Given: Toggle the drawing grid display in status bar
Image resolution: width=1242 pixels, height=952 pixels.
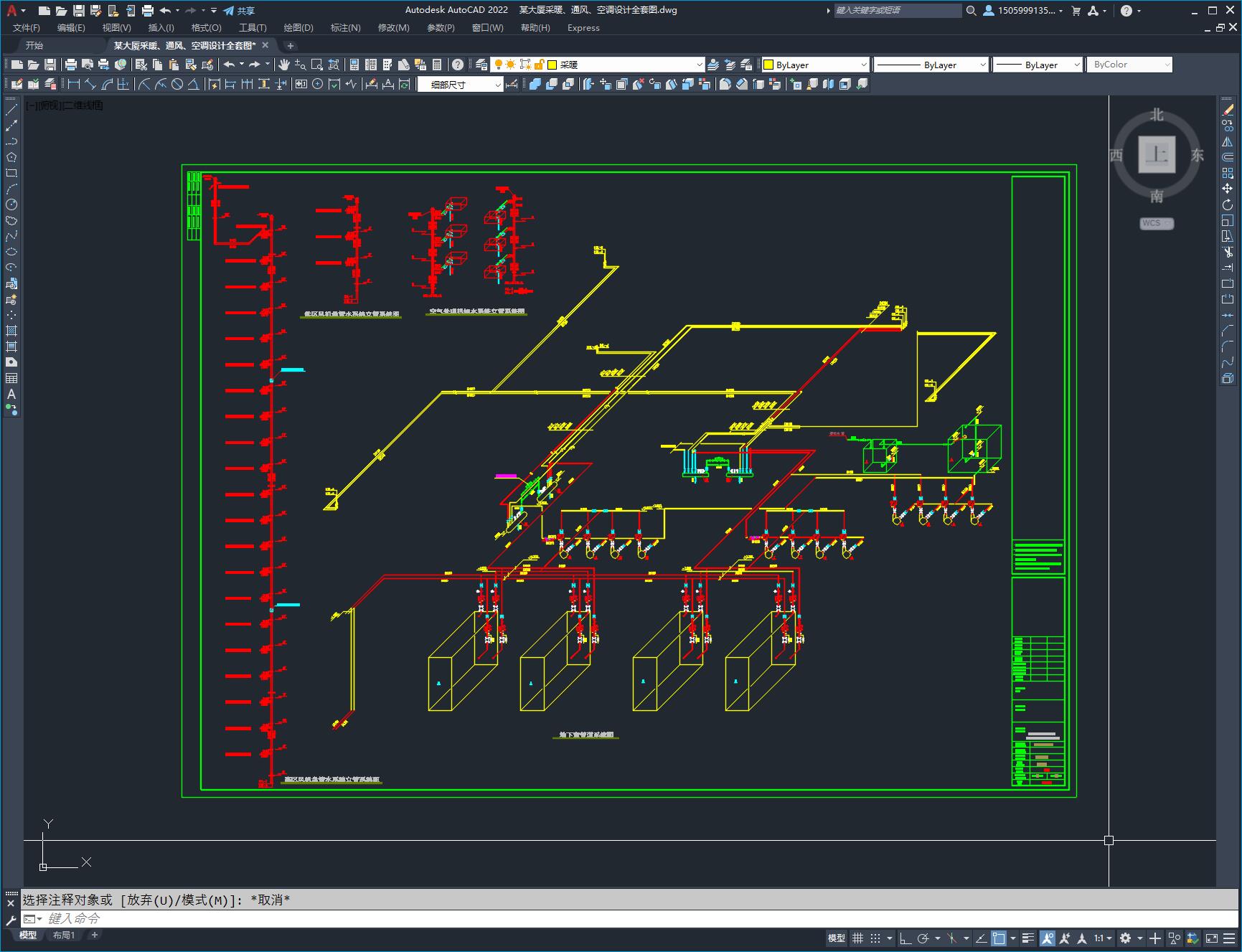Looking at the screenshot, I should [857, 938].
